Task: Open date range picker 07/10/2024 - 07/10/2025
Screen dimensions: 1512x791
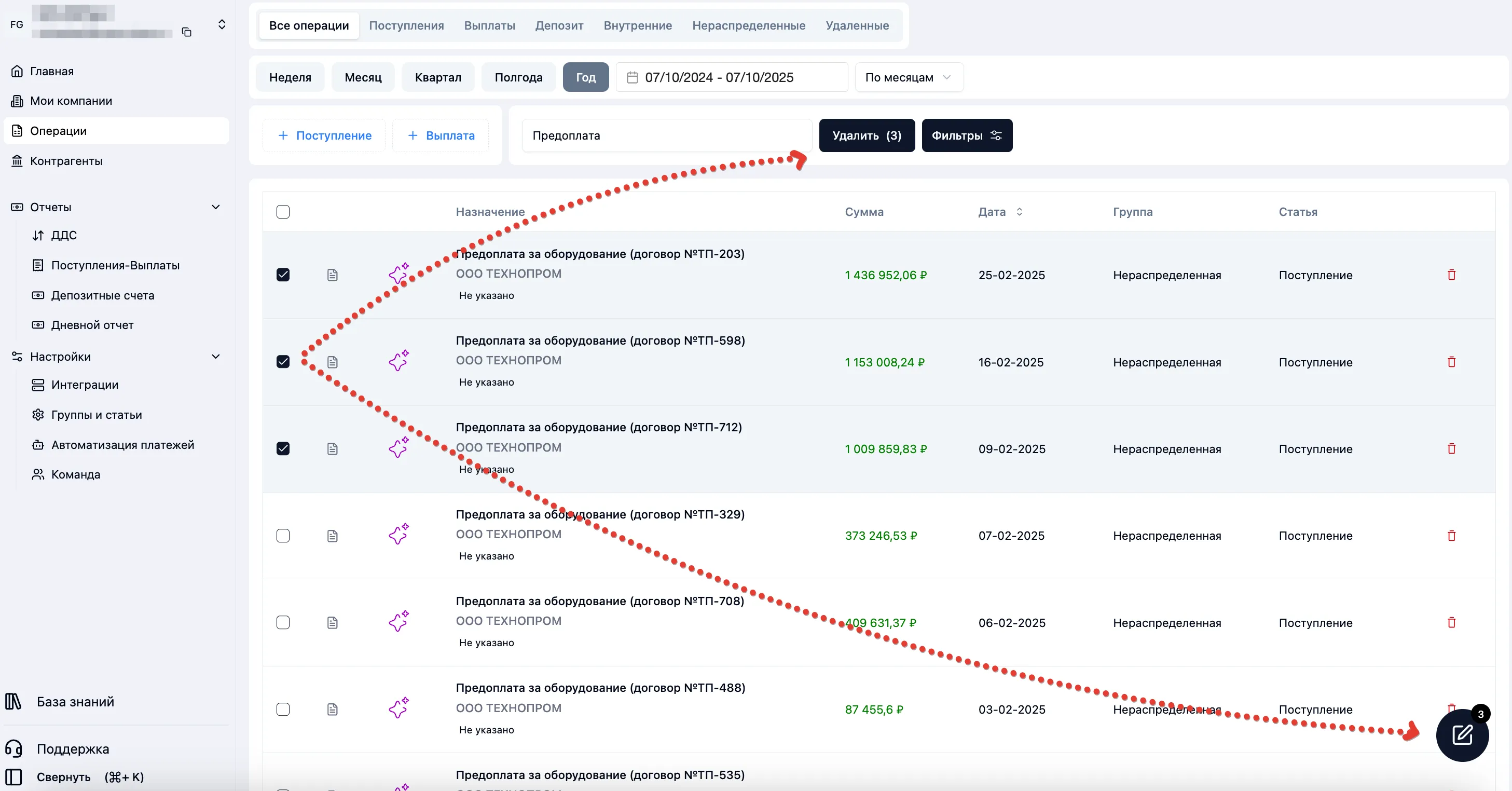Action: tap(731, 77)
